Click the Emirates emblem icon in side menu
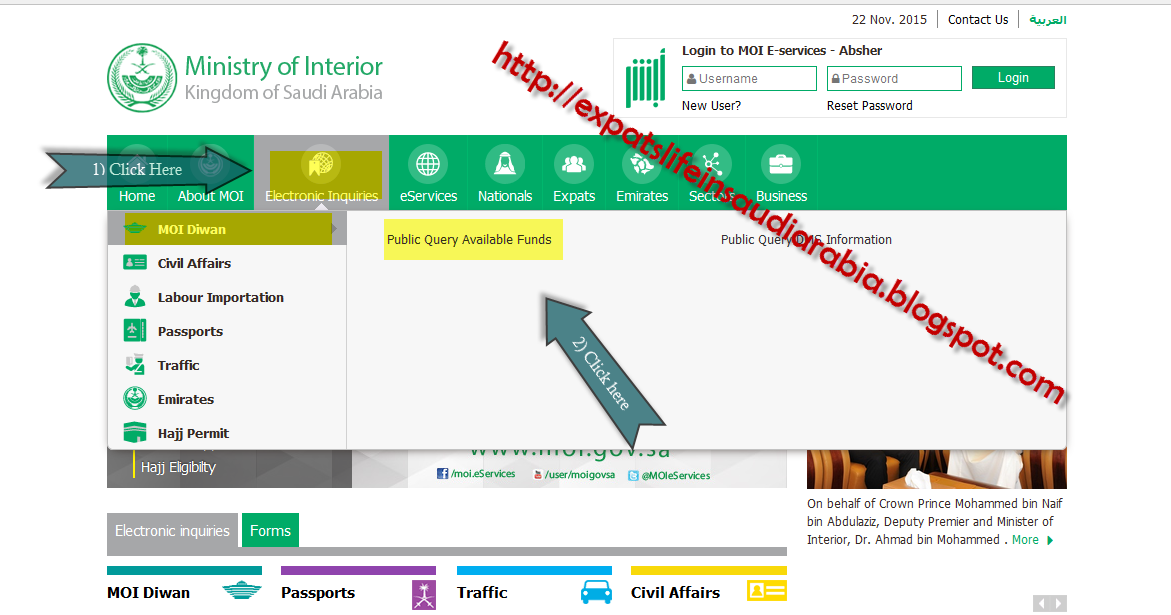 click(x=135, y=399)
